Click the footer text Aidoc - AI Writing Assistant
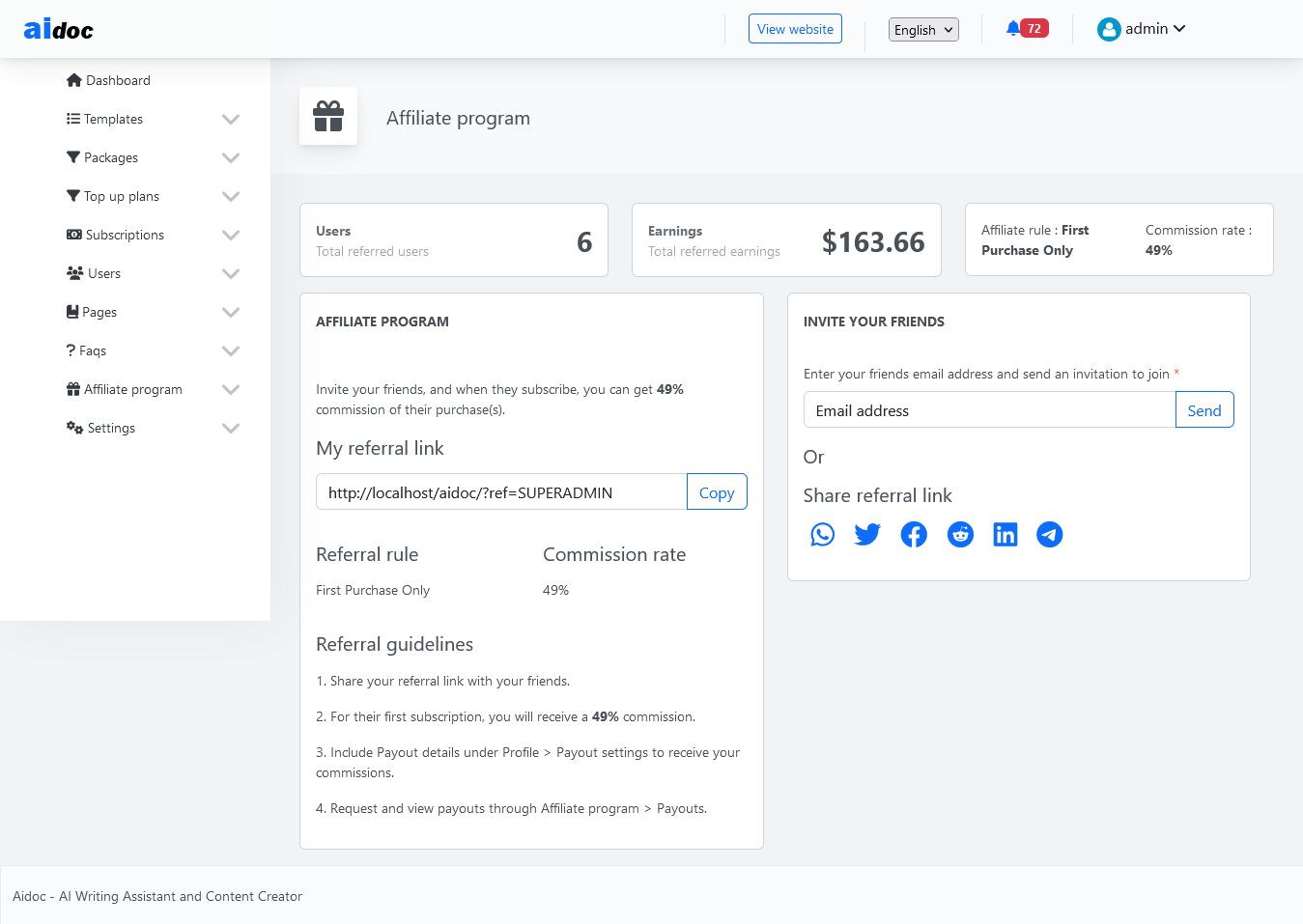 click(157, 896)
